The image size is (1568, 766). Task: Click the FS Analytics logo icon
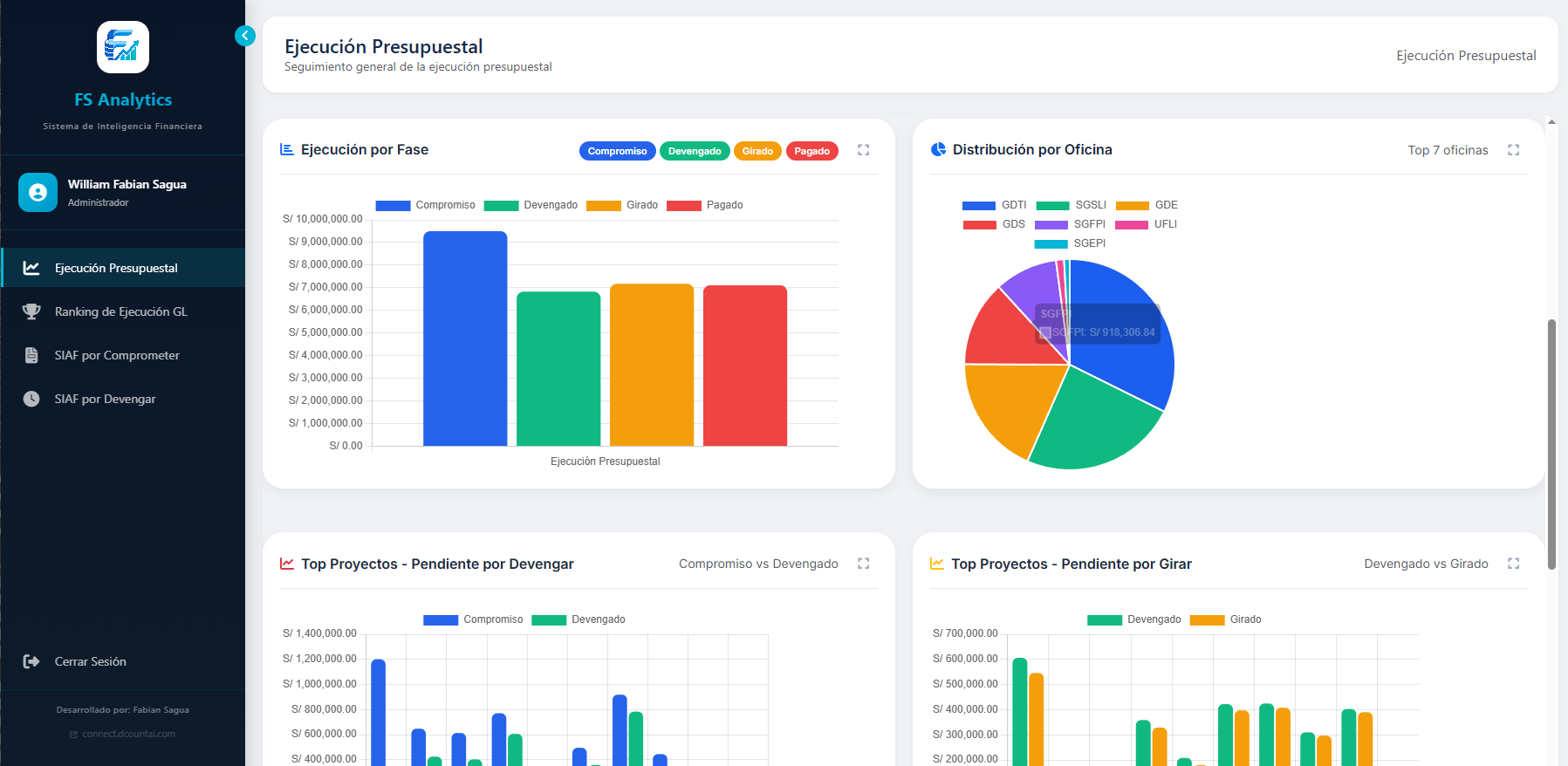(122, 47)
